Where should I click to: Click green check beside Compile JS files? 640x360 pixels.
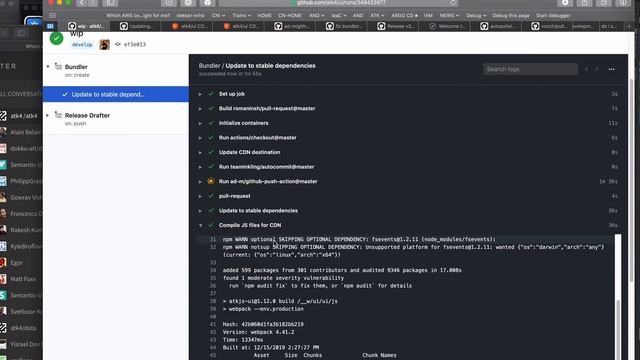tap(211, 225)
